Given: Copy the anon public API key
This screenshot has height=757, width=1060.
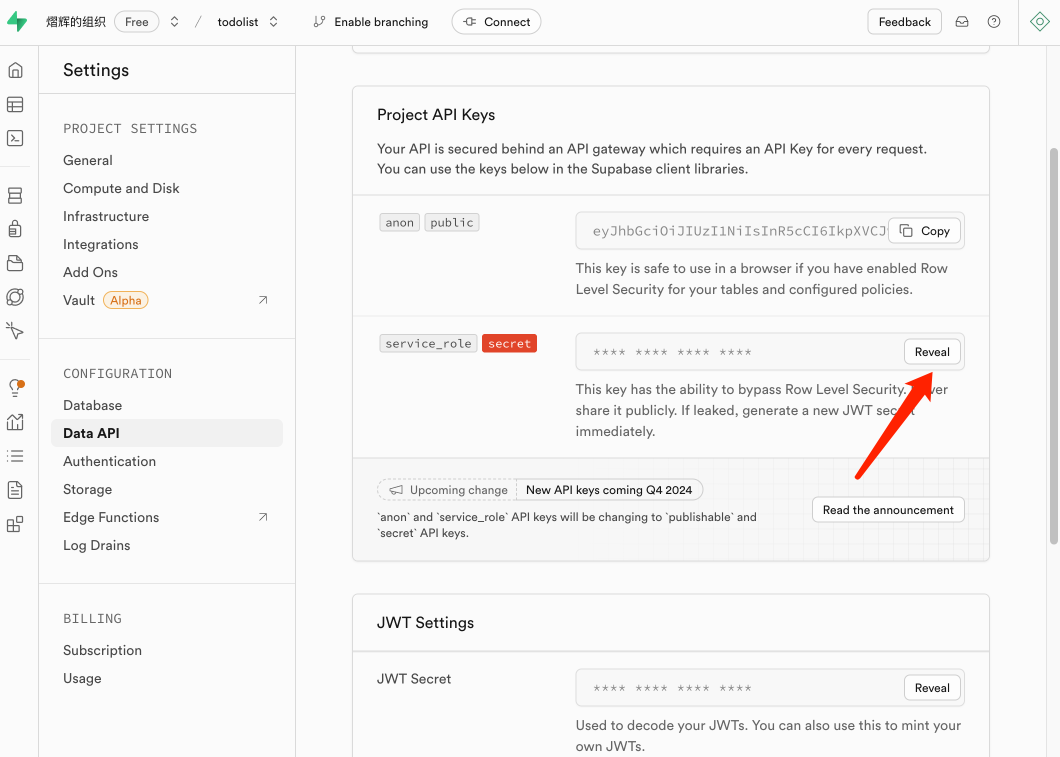Looking at the screenshot, I should [925, 231].
